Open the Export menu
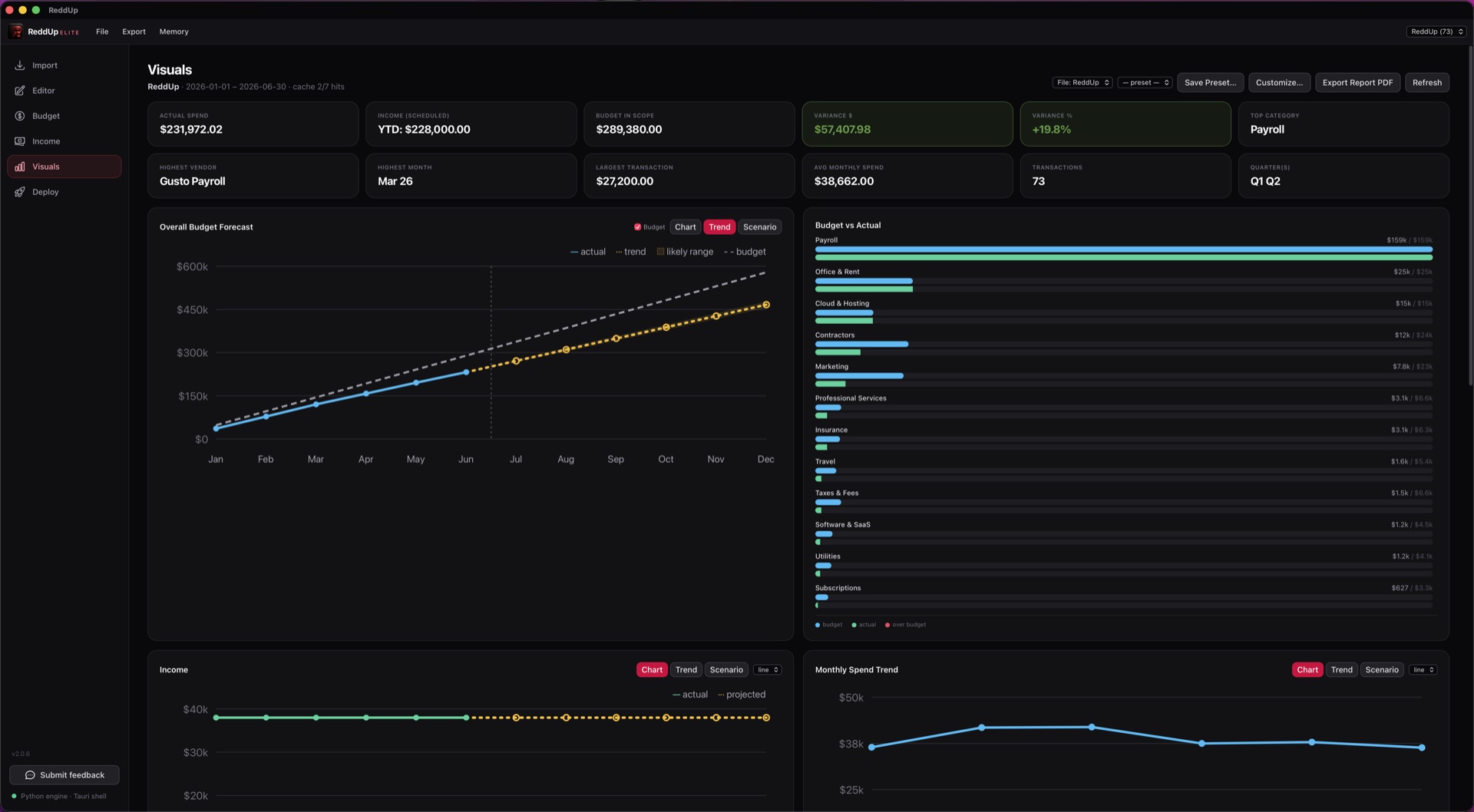Viewport: 1474px width, 812px height. point(134,31)
